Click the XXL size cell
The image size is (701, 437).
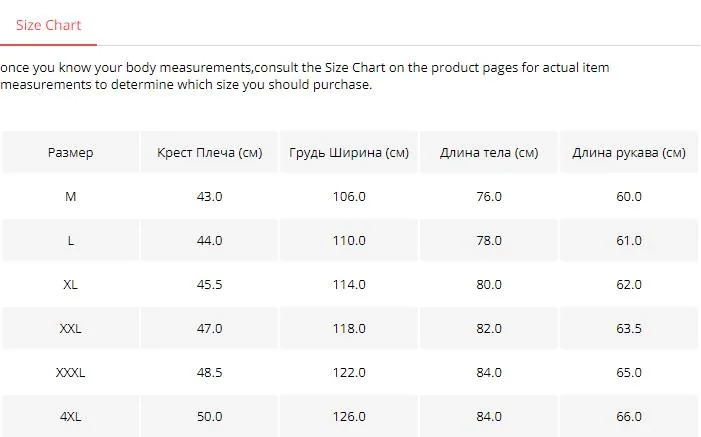click(71, 328)
